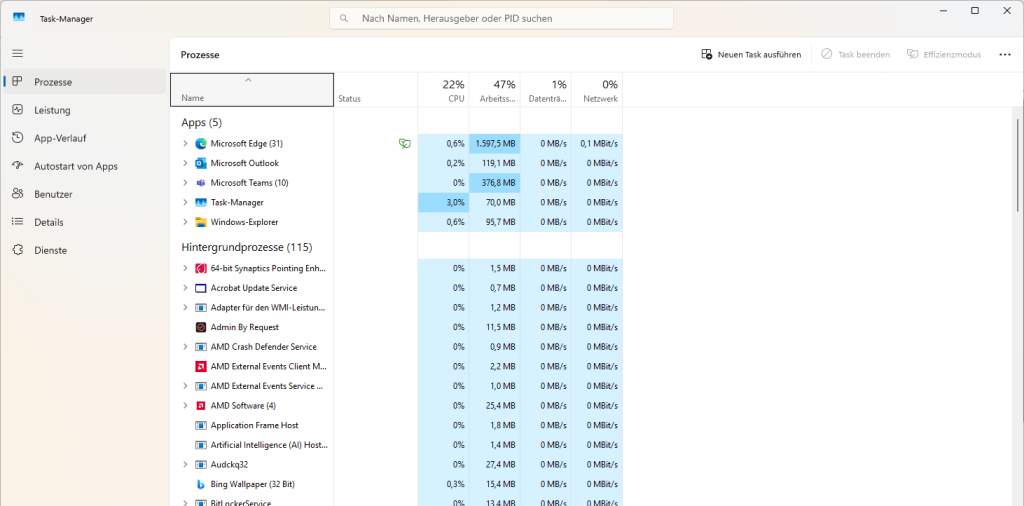Viewport: 1024px width, 506px height.
Task: Click the magnifier icon in search box
Action: click(344, 18)
